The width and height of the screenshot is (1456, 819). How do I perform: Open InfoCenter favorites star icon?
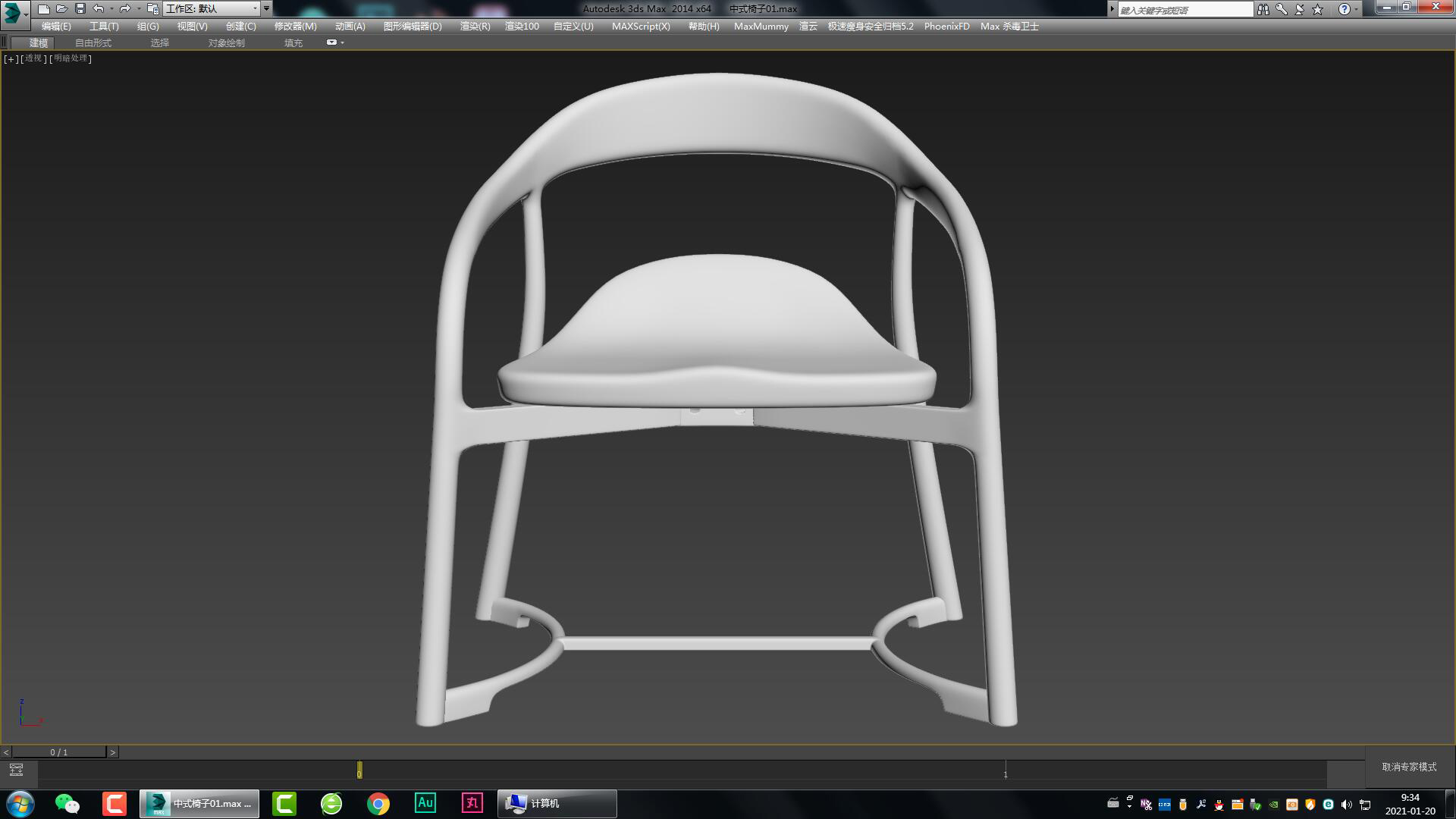pyautogui.click(x=1318, y=8)
